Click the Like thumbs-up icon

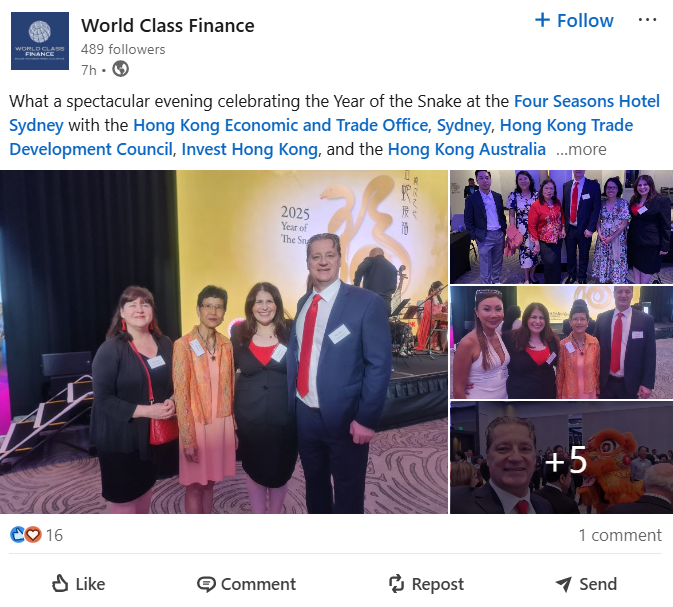(60, 584)
